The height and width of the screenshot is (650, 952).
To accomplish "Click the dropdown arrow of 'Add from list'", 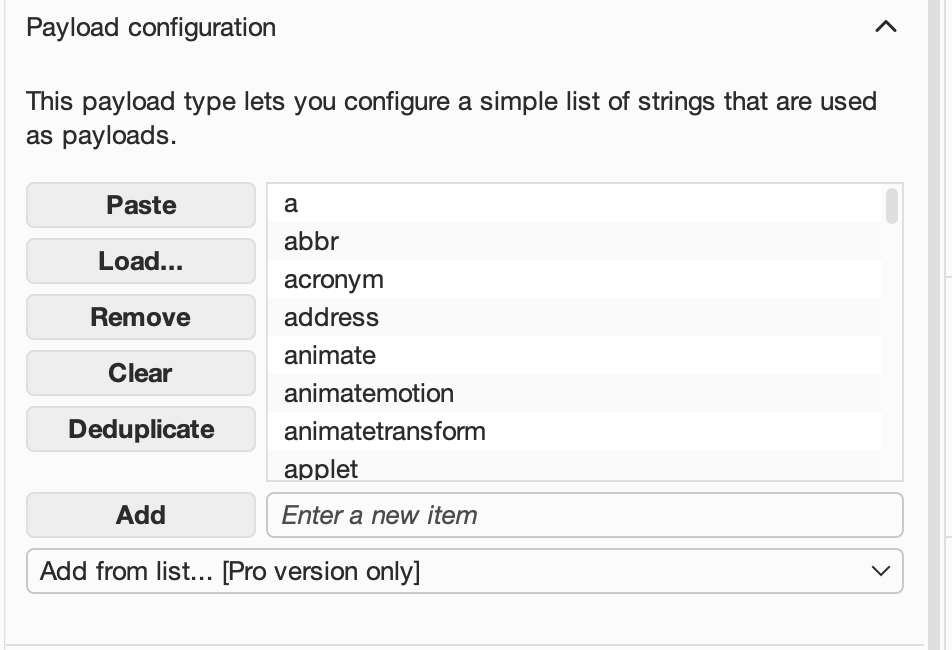I will point(880,571).
